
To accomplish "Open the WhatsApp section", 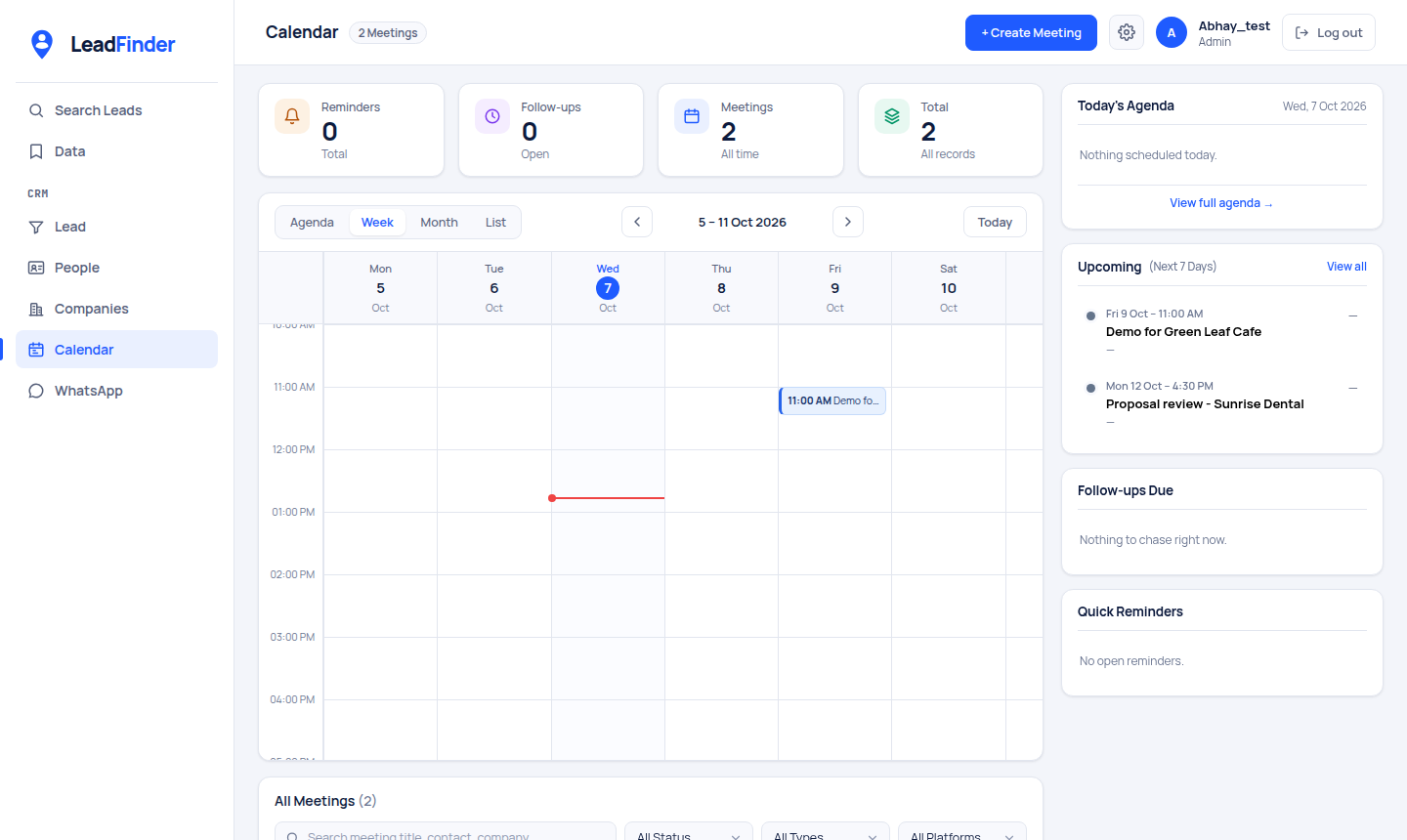I will pos(116,391).
